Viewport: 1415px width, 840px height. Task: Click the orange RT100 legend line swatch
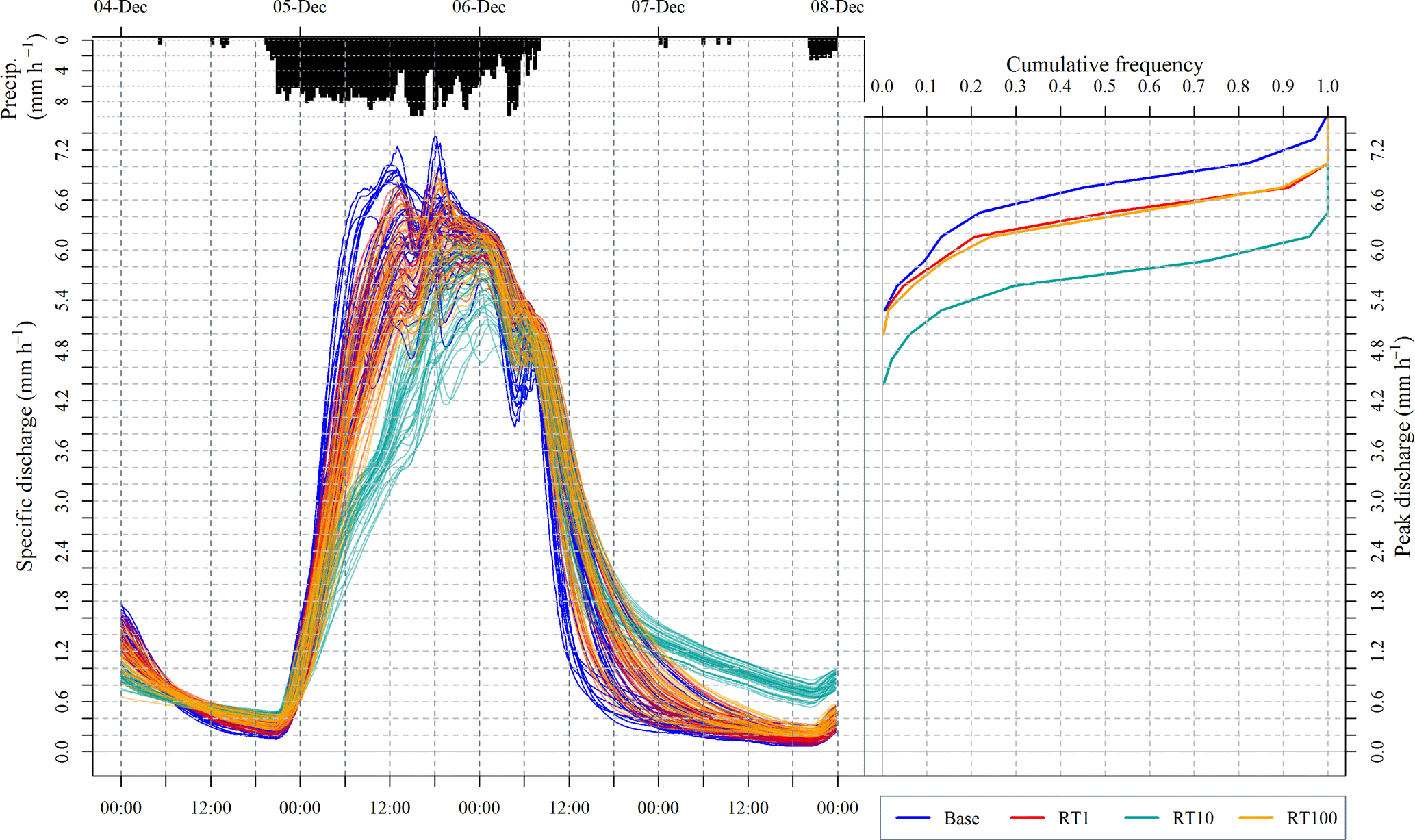point(1255,818)
